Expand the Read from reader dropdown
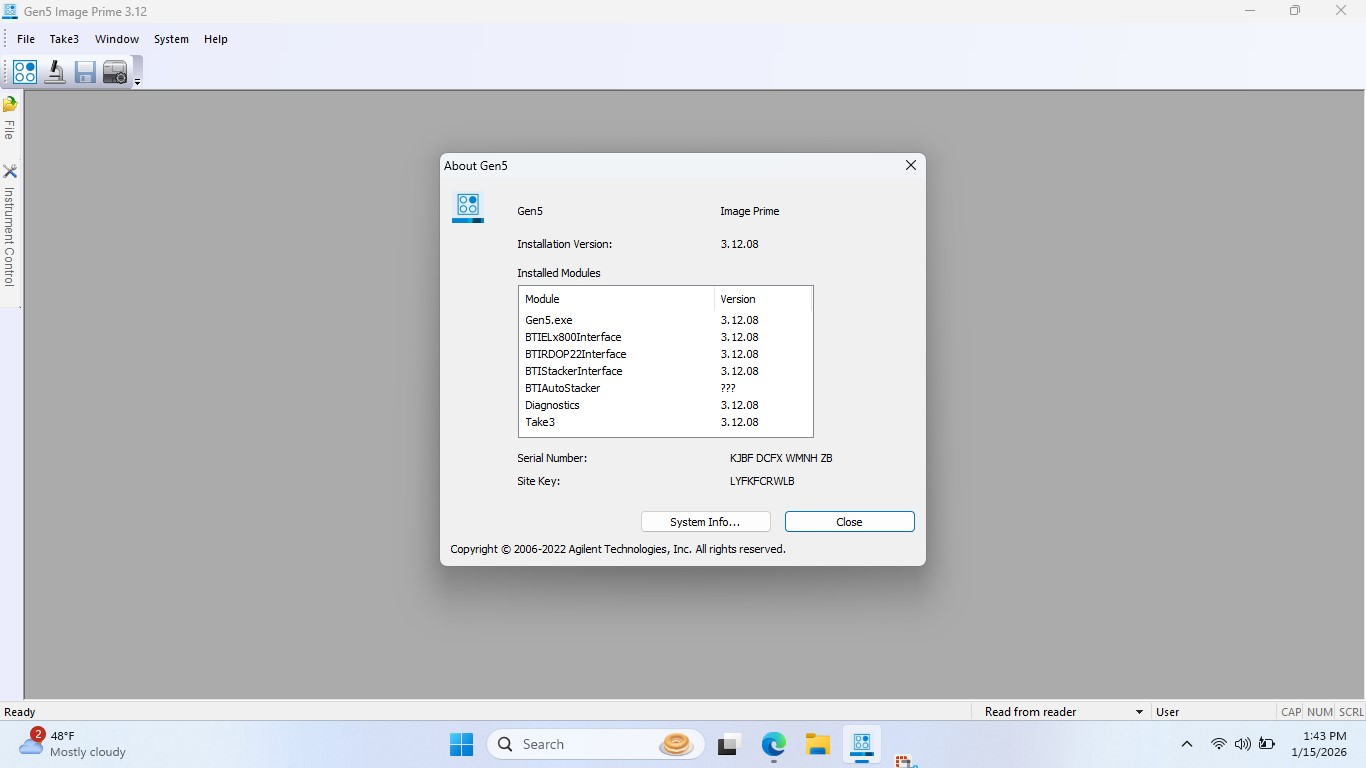This screenshot has width=1366, height=768. click(1139, 712)
